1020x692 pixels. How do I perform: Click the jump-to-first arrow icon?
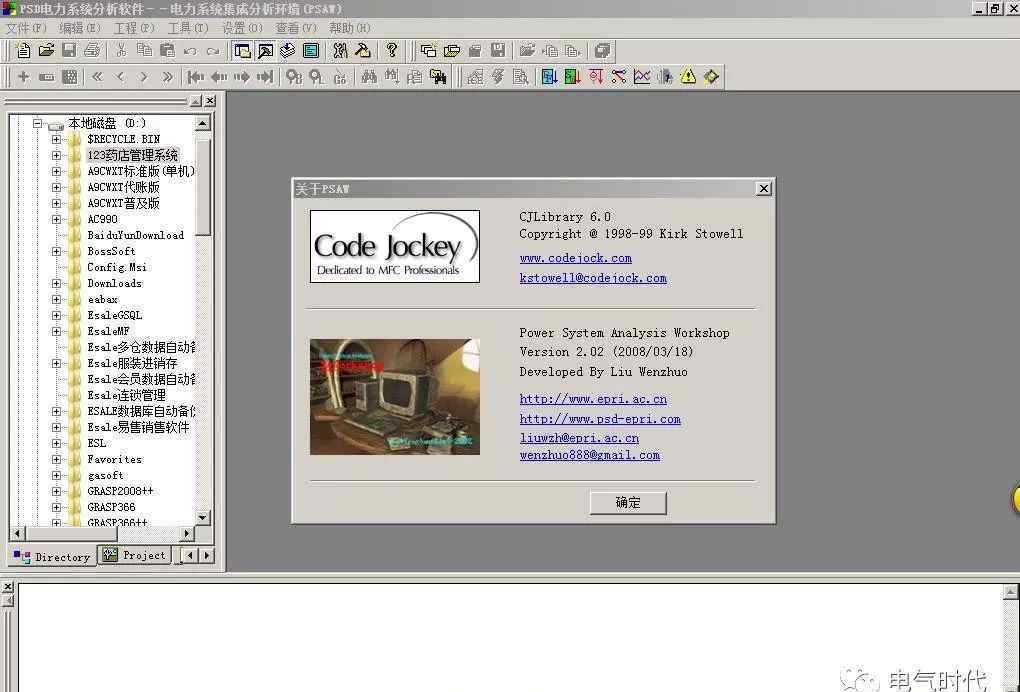click(x=195, y=77)
